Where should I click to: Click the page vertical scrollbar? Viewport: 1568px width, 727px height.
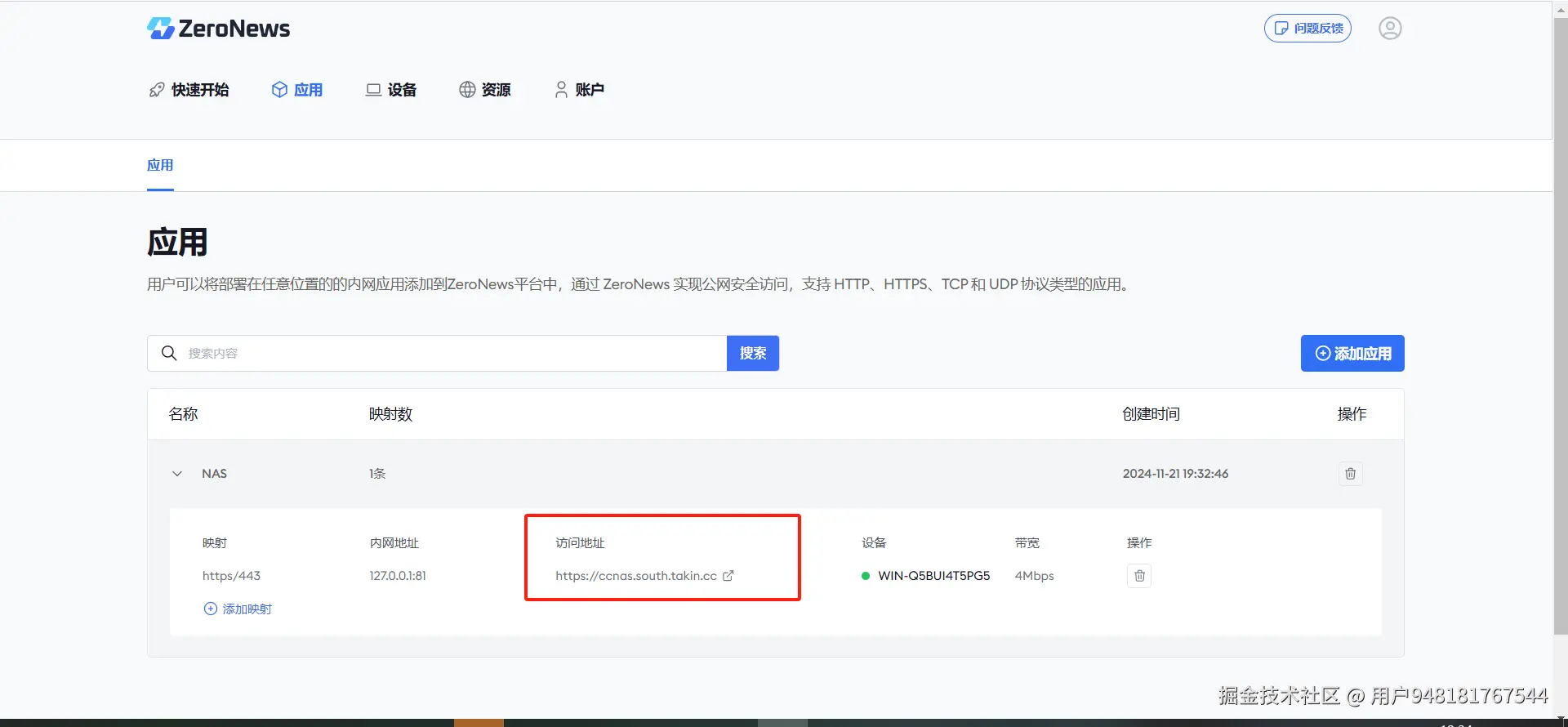click(1560, 327)
